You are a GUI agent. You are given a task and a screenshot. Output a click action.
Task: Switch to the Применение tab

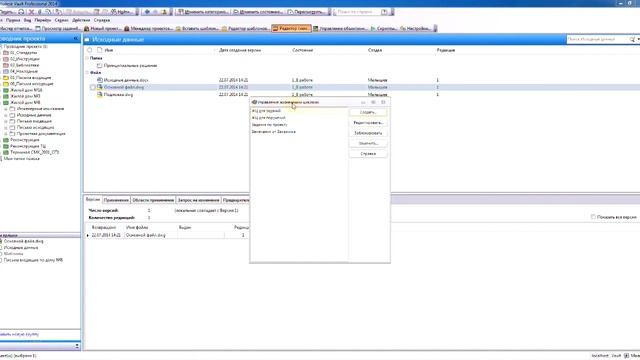(x=116, y=200)
